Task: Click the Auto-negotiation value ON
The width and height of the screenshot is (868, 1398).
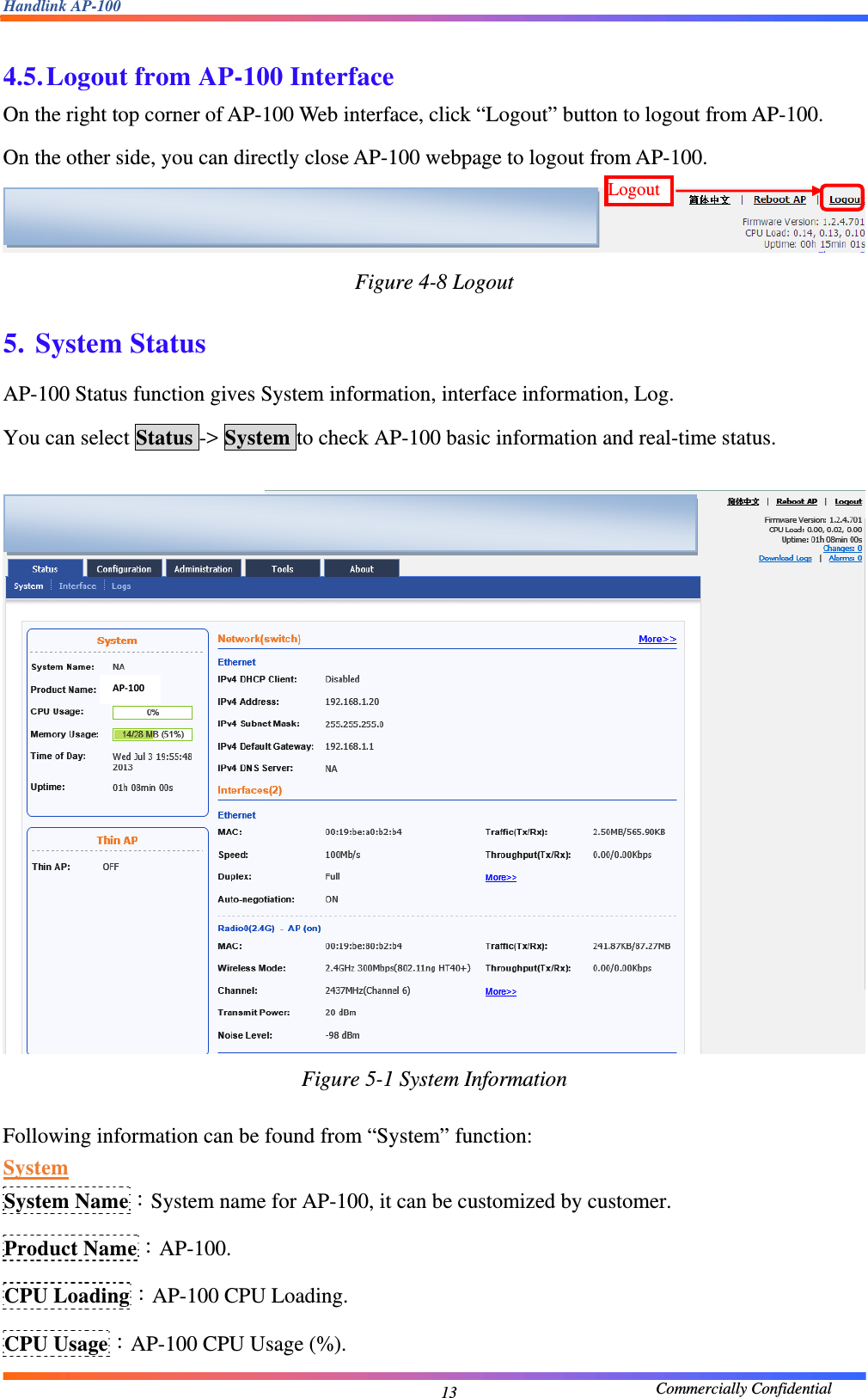Action: click(332, 899)
